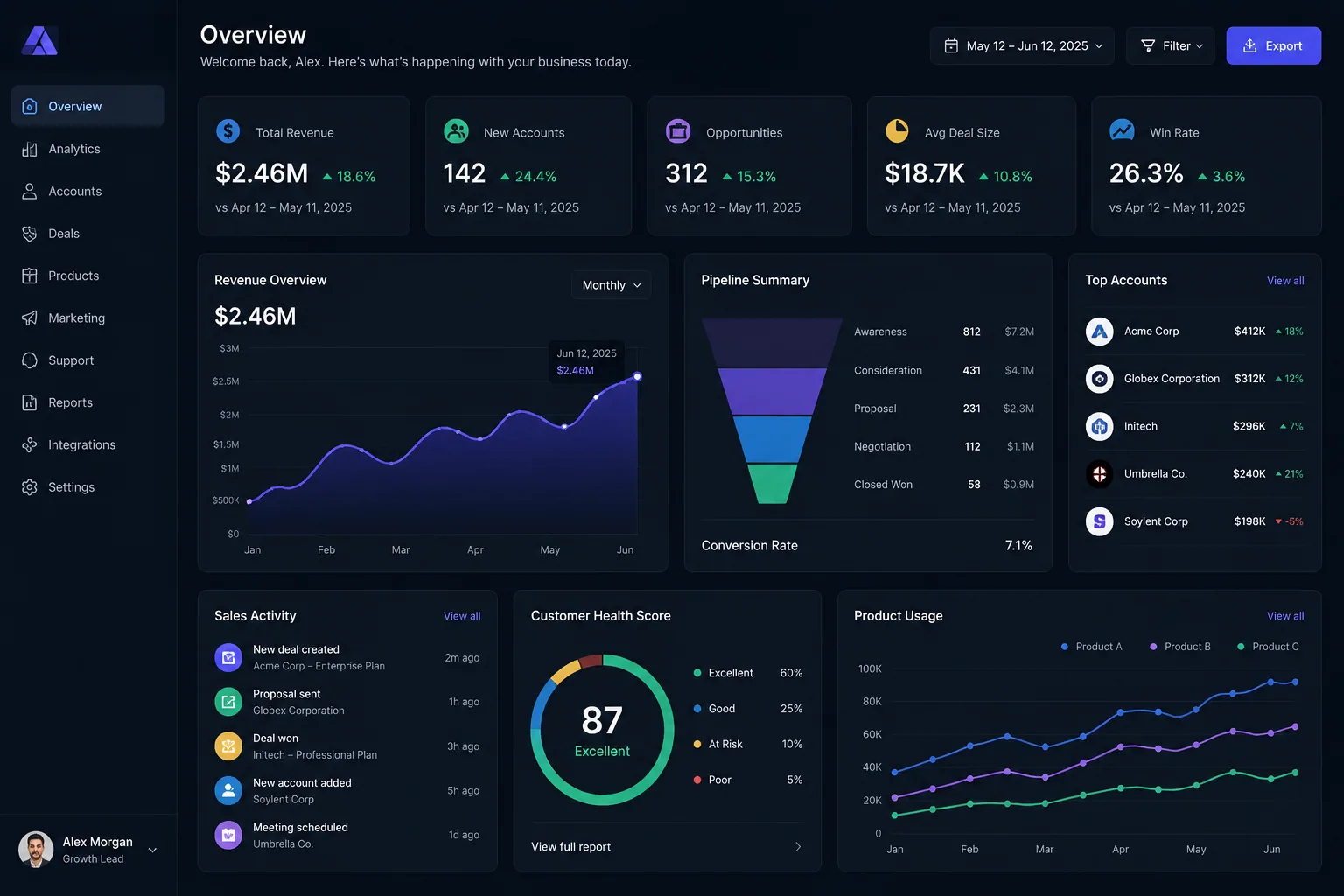Image resolution: width=1344 pixels, height=896 pixels.
Task: Click the Integrations icon in sidebar
Action: click(x=29, y=444)
